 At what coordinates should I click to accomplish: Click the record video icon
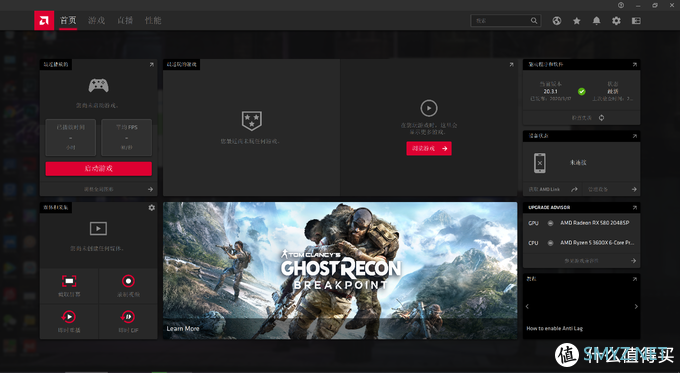[128, 281]
